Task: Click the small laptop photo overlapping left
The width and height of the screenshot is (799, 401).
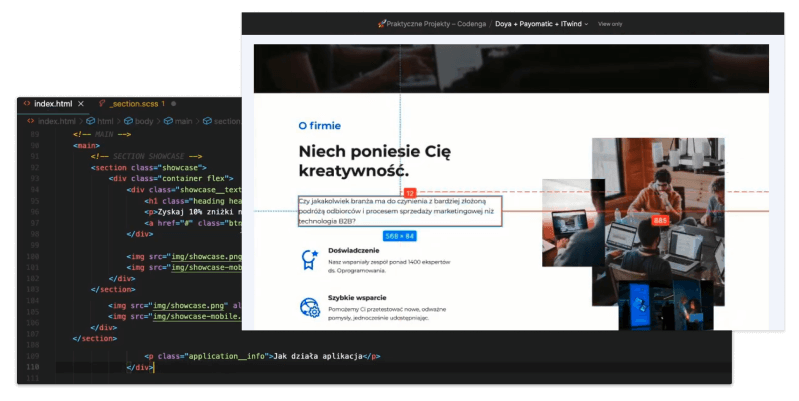Action: 573,223
